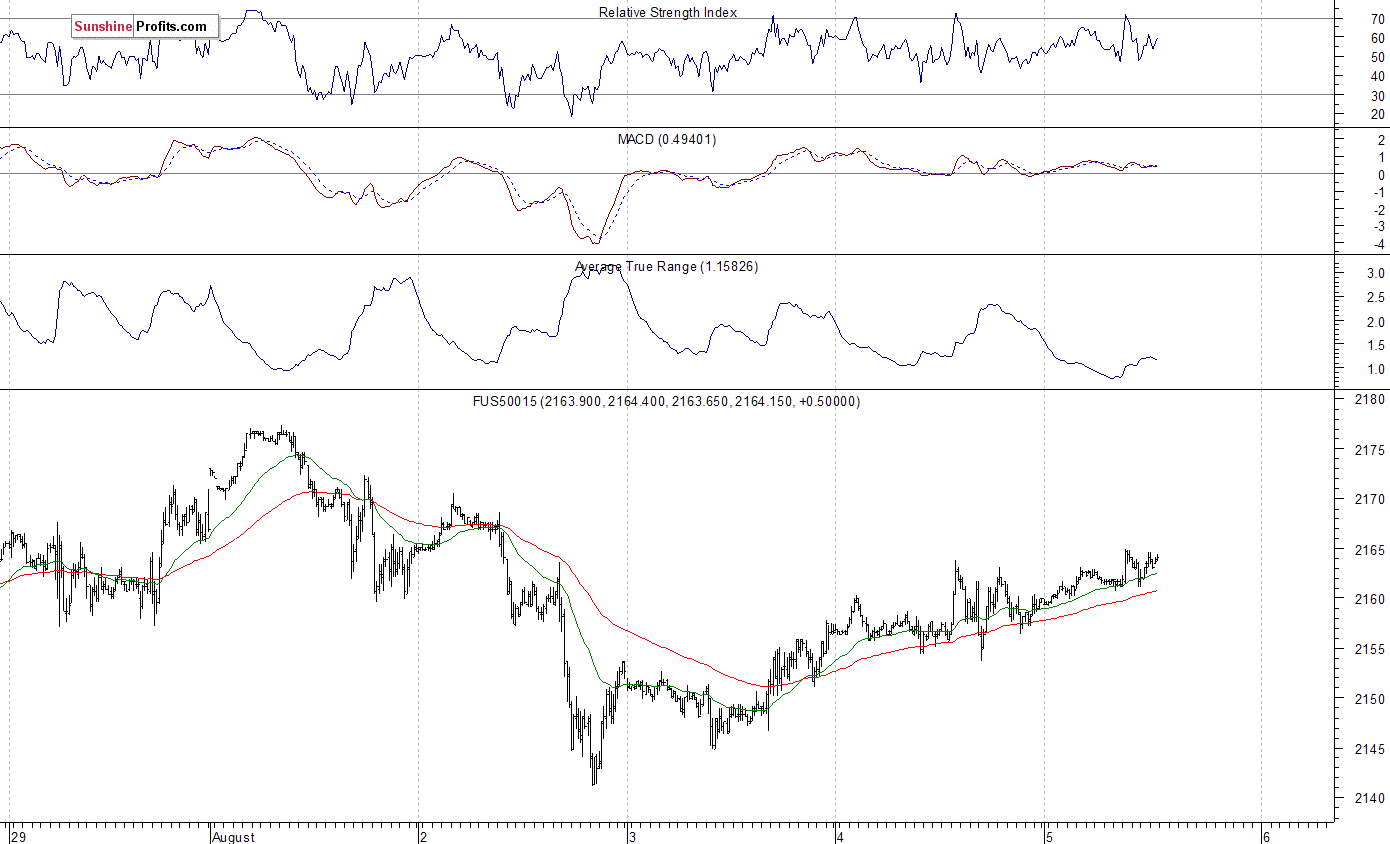
Task: Click the 2140 price level label
Action: click(1372, 799)
